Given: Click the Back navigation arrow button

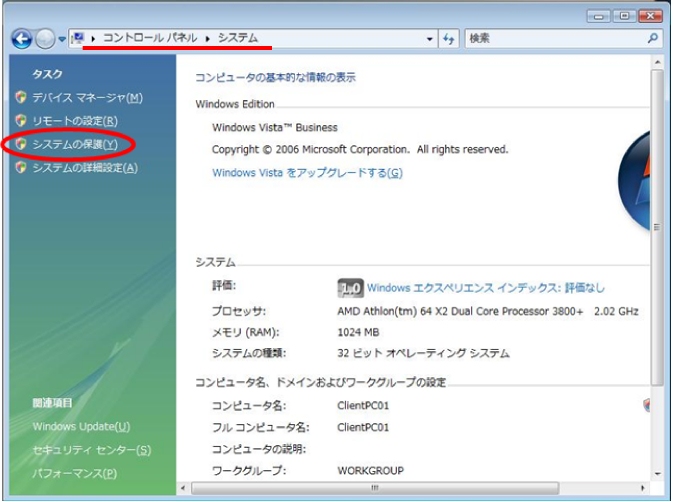Looking at the screenshot, I should [22, 38].
